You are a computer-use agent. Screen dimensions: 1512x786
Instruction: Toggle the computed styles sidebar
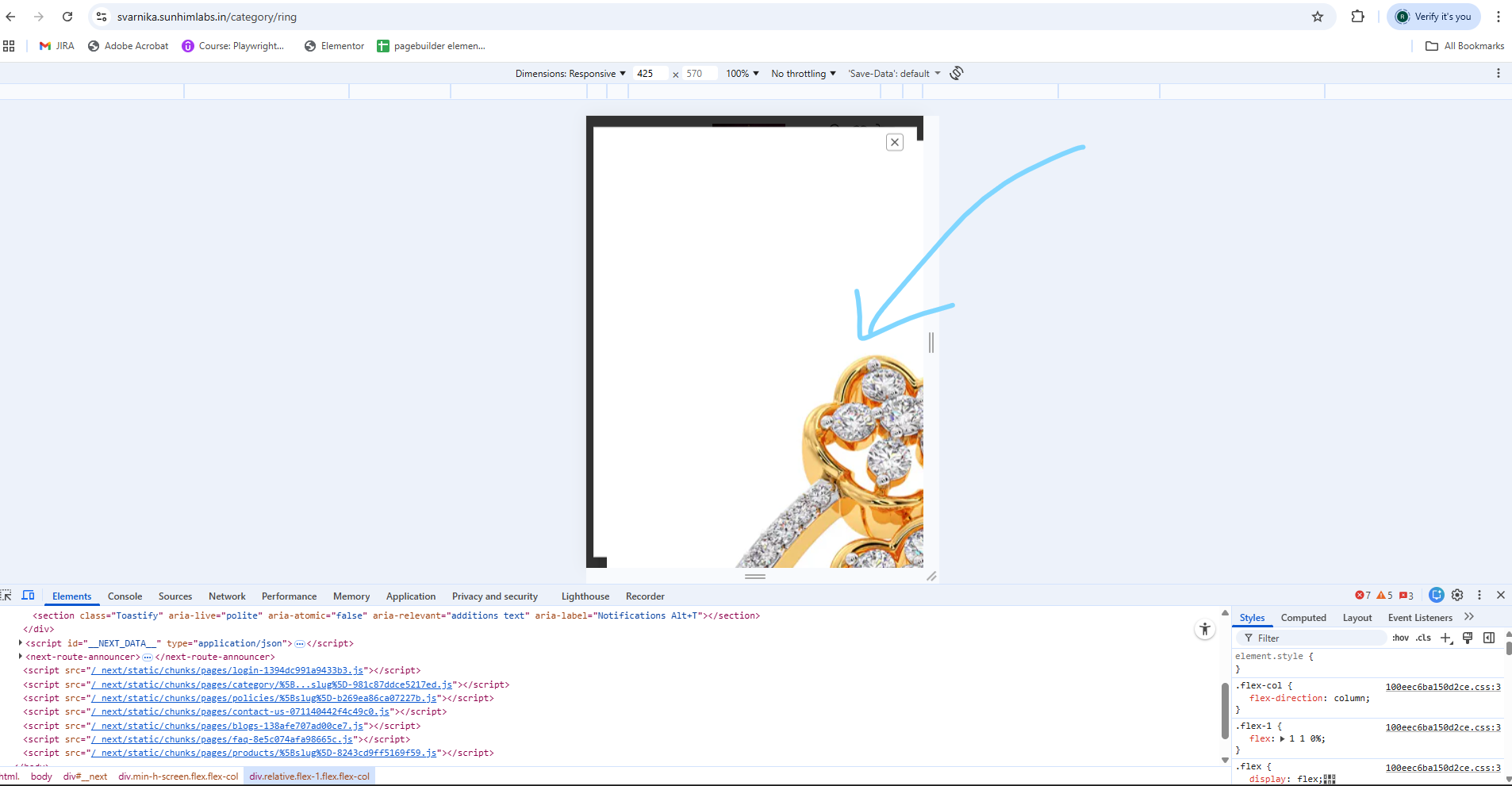point(1489,638)
